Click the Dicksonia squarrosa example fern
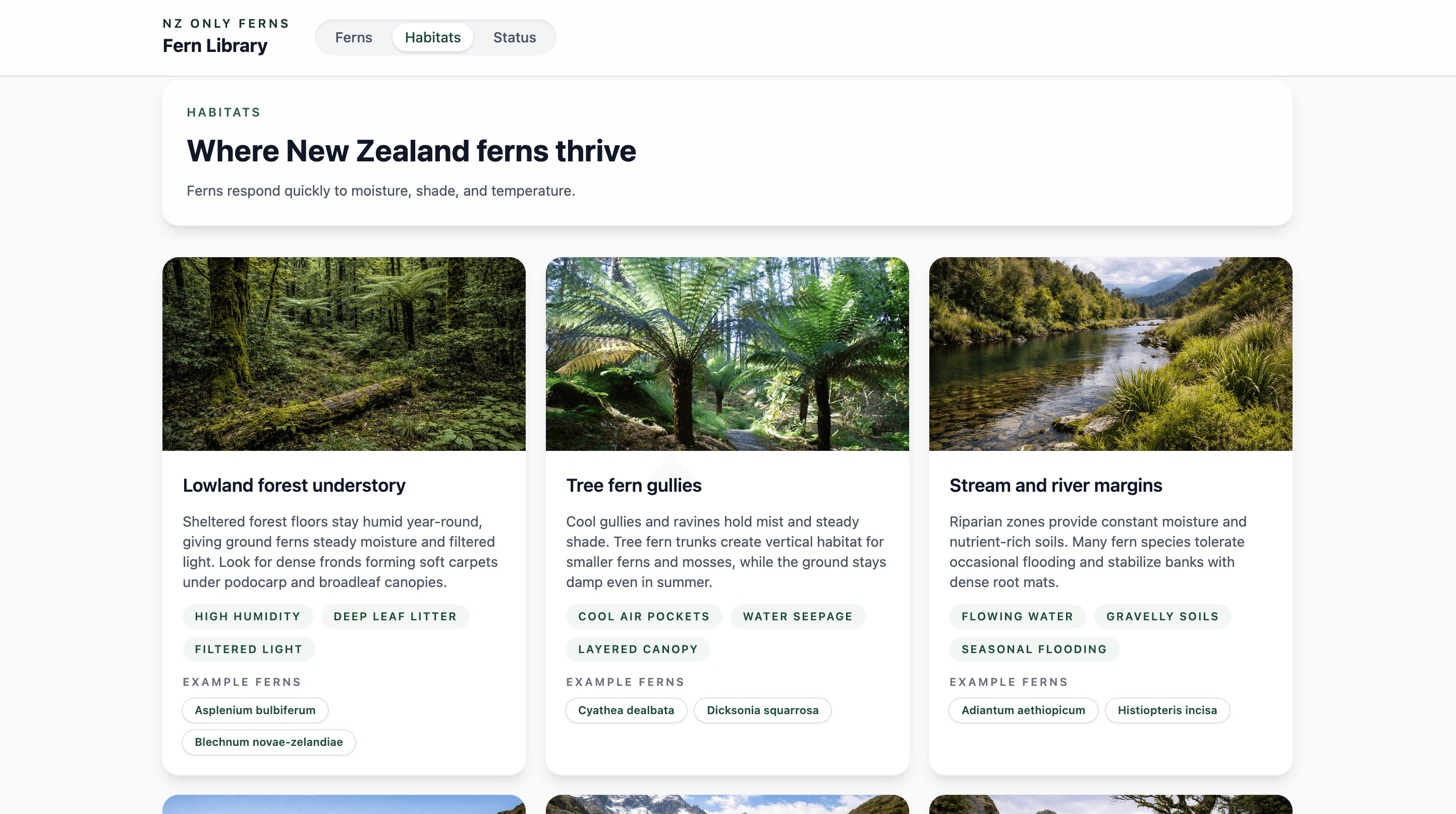 [x=762, y=710]
